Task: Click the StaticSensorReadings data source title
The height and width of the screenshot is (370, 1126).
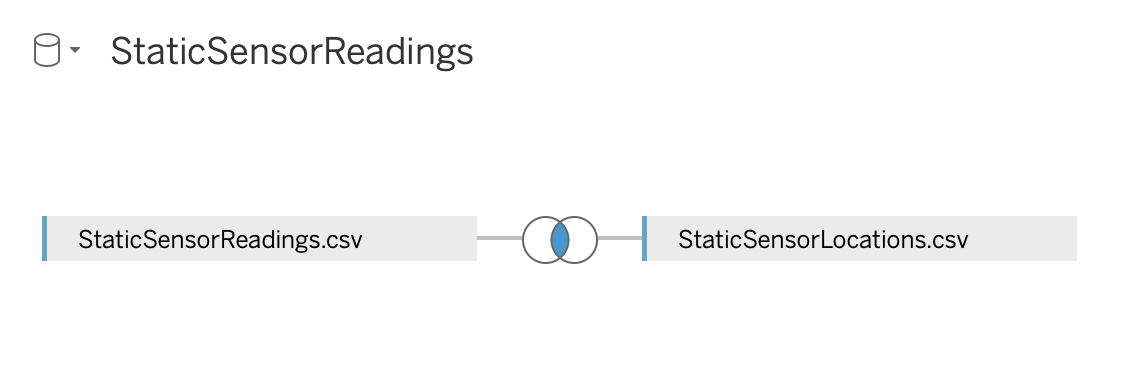Action: [292, 52]
